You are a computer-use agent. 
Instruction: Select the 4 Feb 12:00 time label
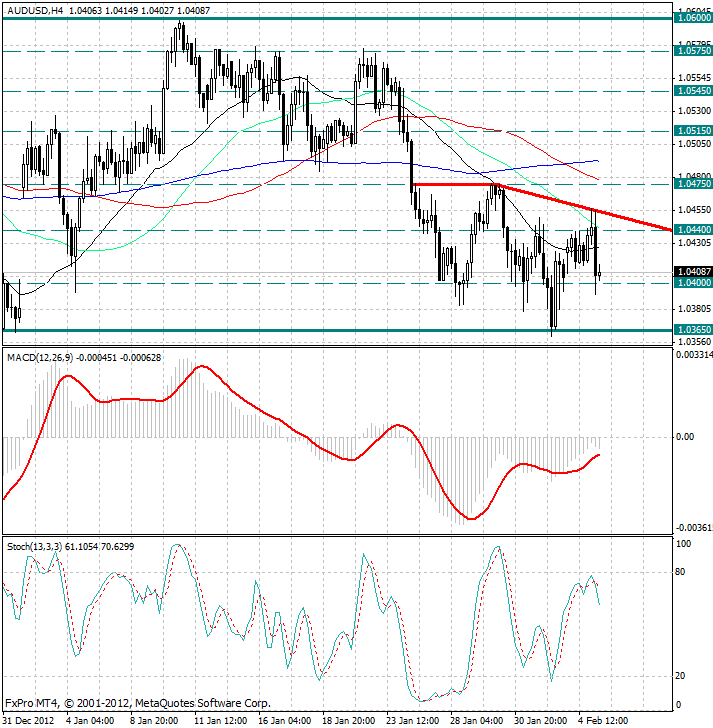602,719
